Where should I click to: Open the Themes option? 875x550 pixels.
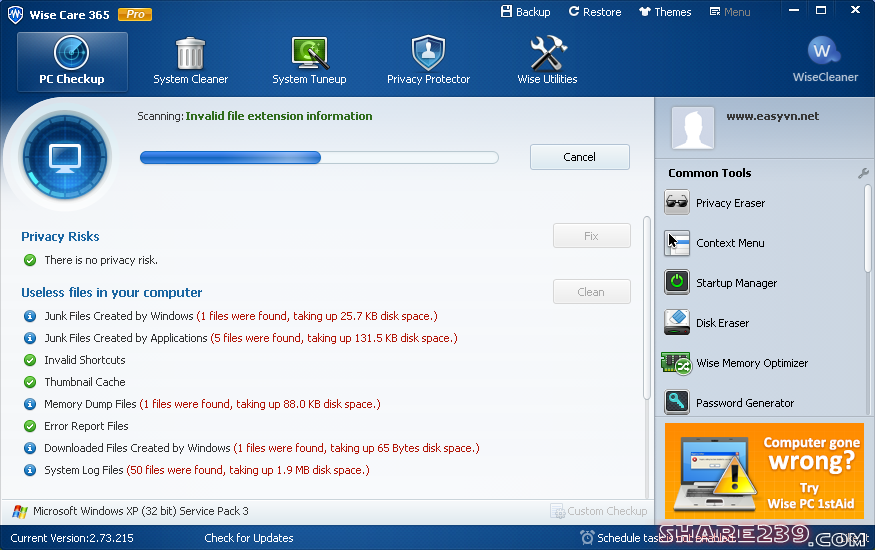tap(665, 12)
